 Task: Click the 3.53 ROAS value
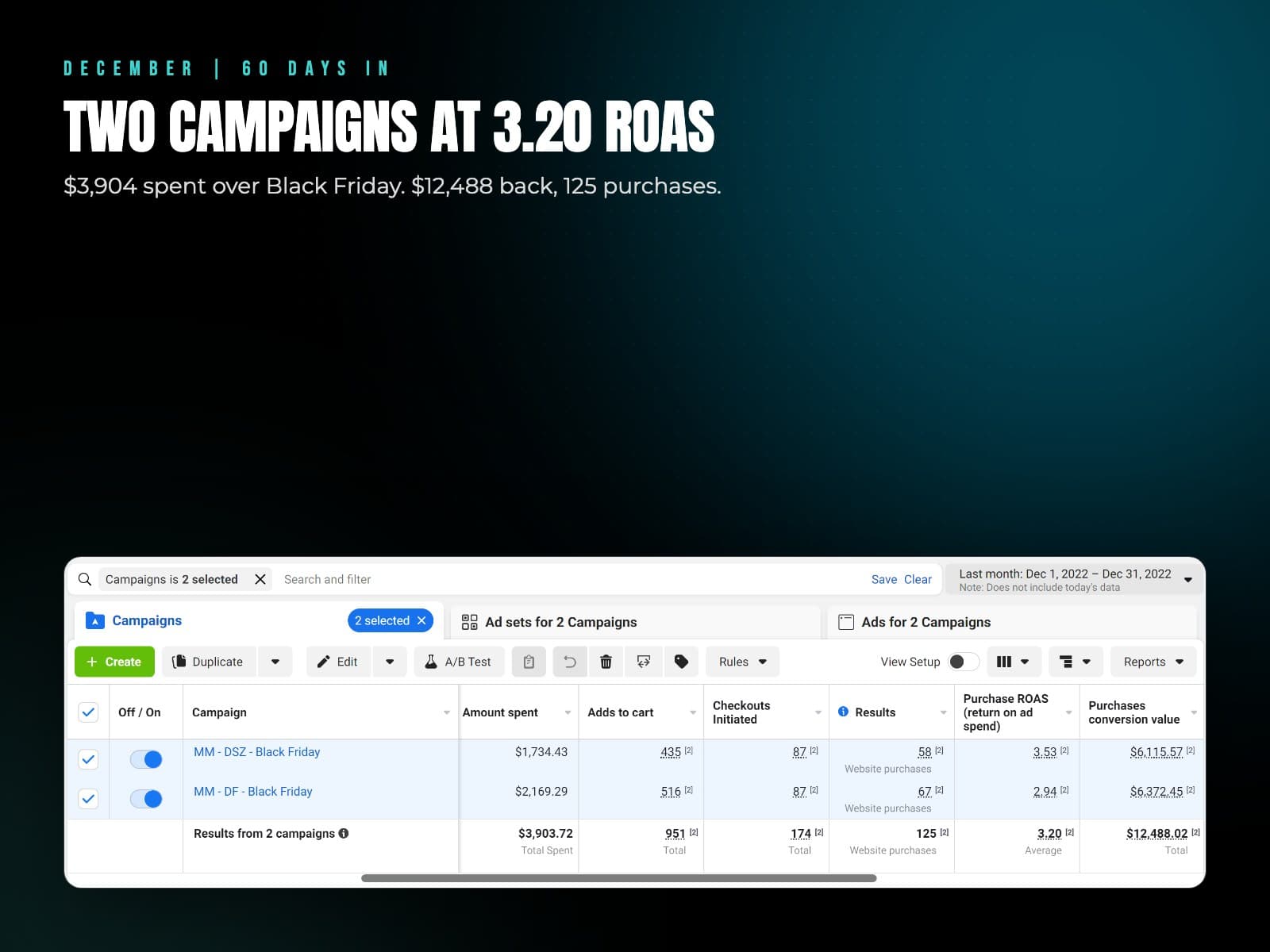coord(1045,752)
